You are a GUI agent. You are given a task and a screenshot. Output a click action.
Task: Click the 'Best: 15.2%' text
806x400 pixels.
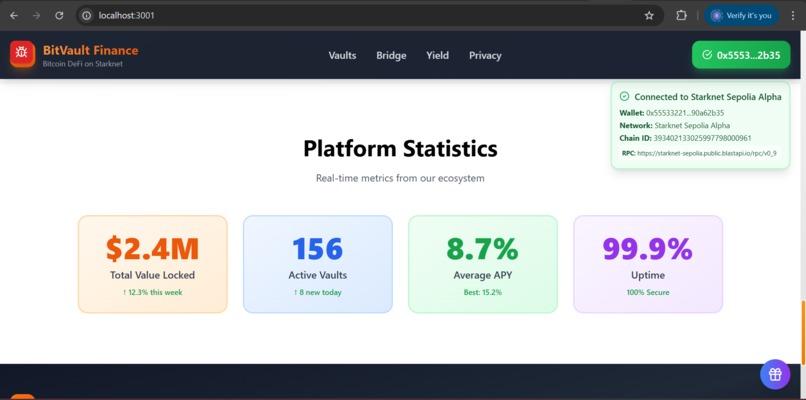point(483,292)
